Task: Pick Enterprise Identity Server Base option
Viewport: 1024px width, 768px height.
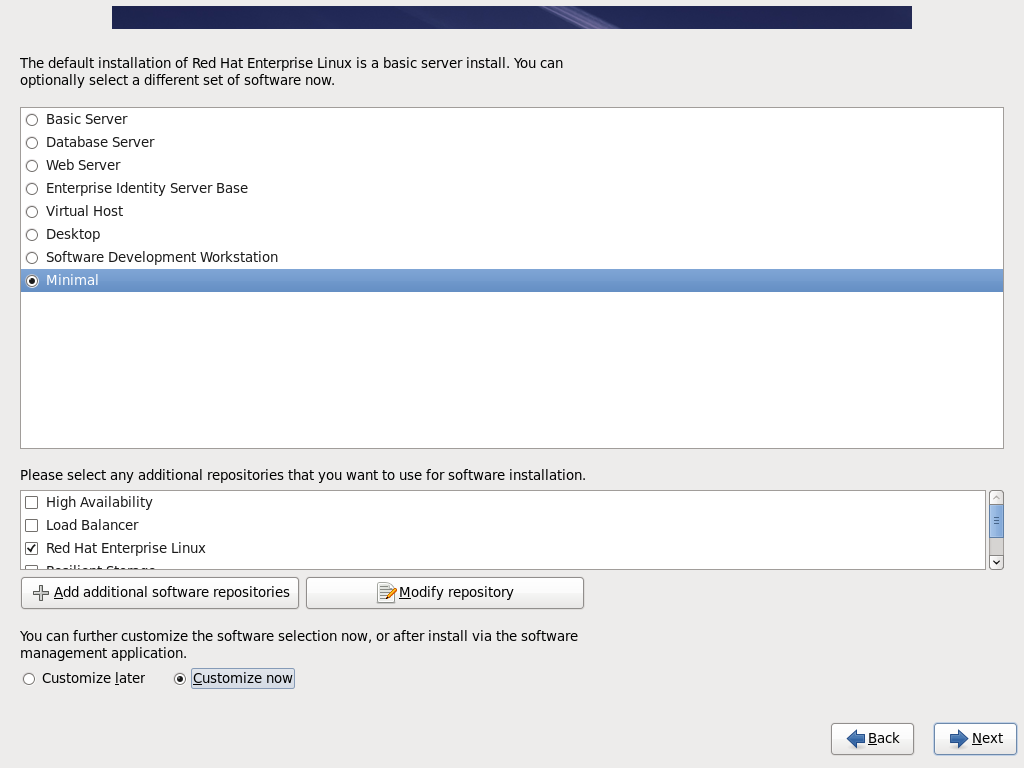Action: 32,189
